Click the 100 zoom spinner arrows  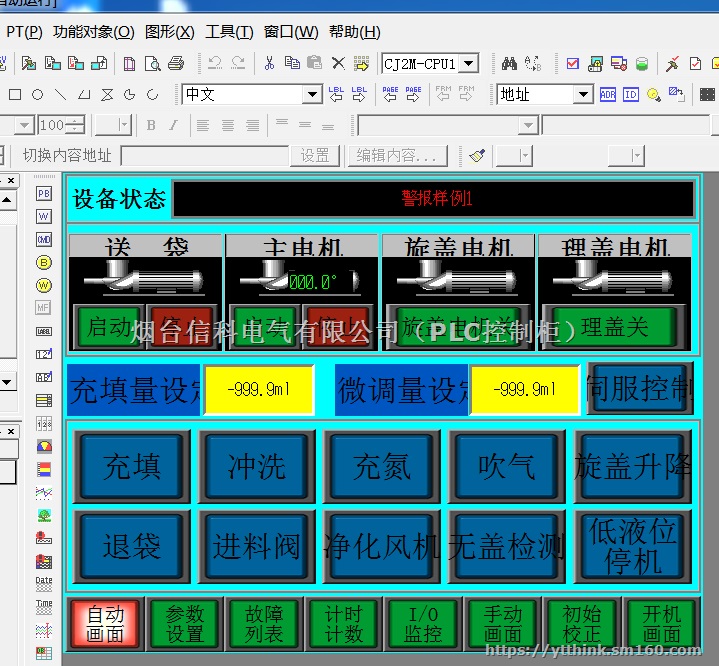[75, 125]
